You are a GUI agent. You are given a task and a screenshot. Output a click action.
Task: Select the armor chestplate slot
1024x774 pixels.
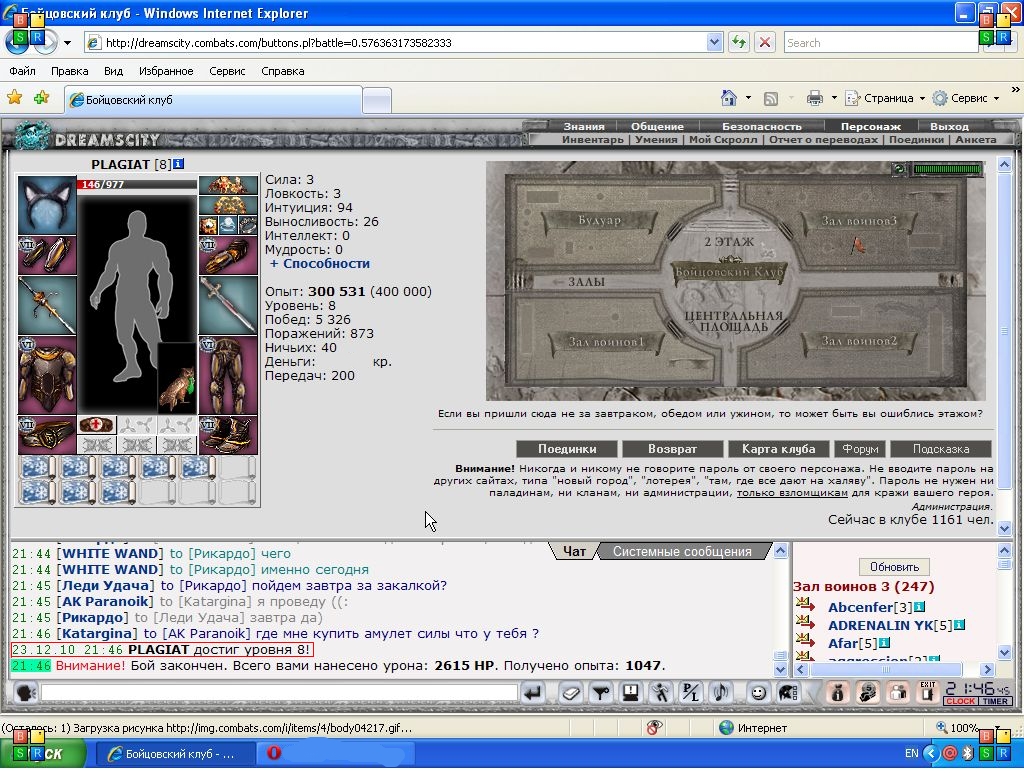coord(47,376)
